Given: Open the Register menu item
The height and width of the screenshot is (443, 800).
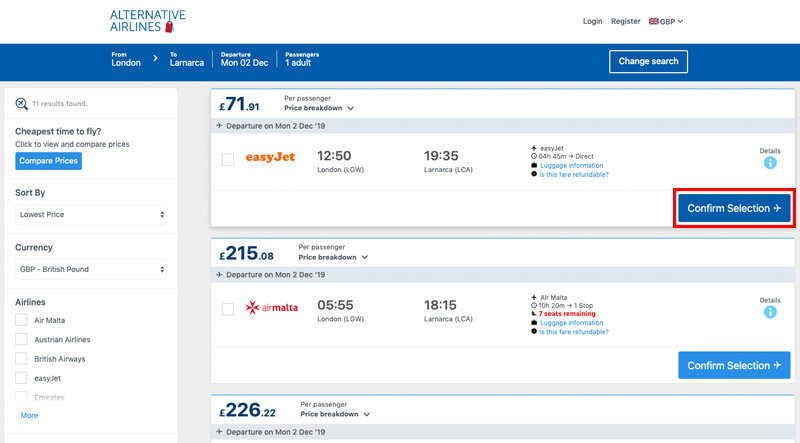Looking at the screenshot, I should [x=626, y=21].
